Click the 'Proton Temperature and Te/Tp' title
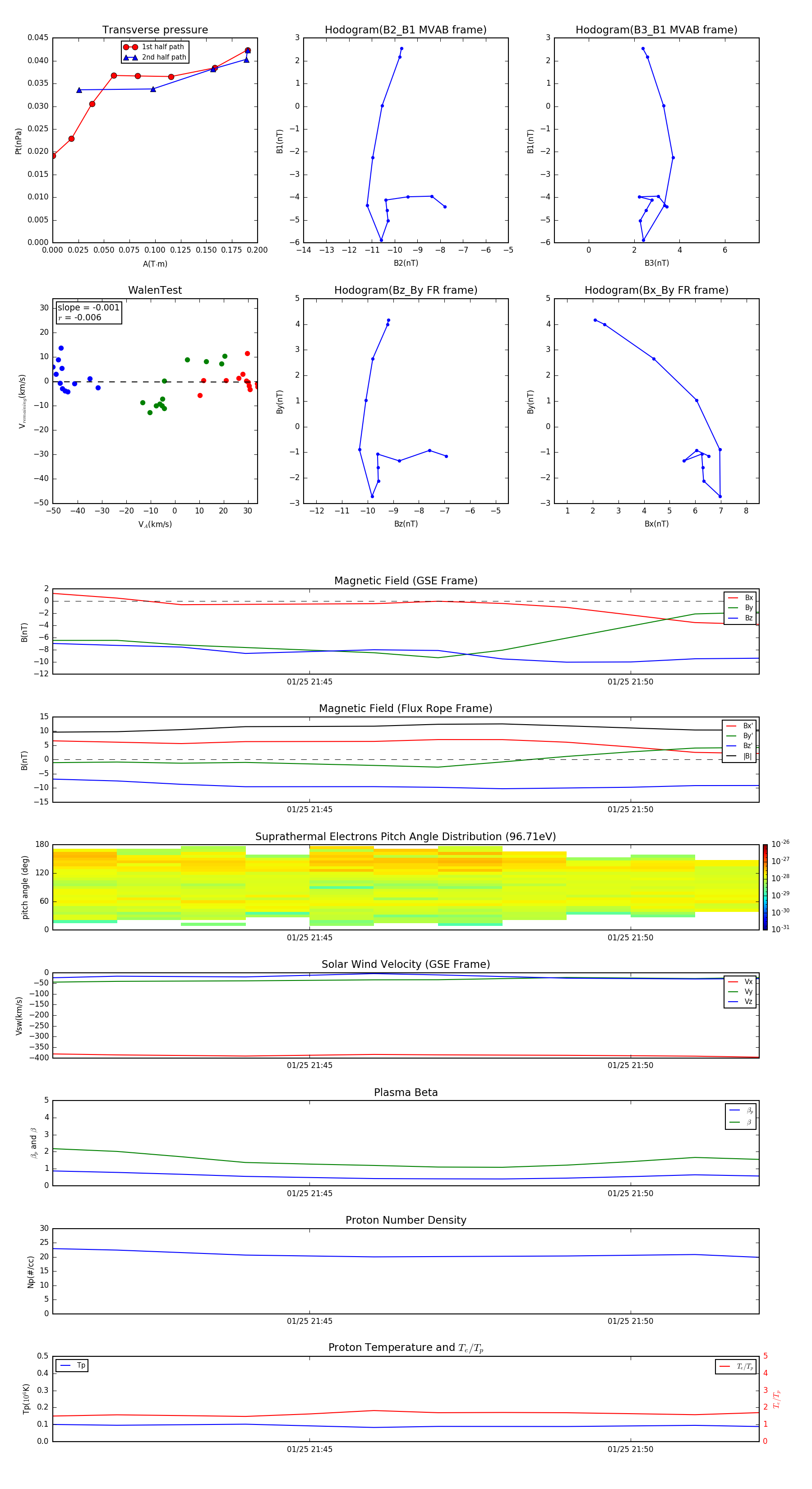 tap(406, 1348)
